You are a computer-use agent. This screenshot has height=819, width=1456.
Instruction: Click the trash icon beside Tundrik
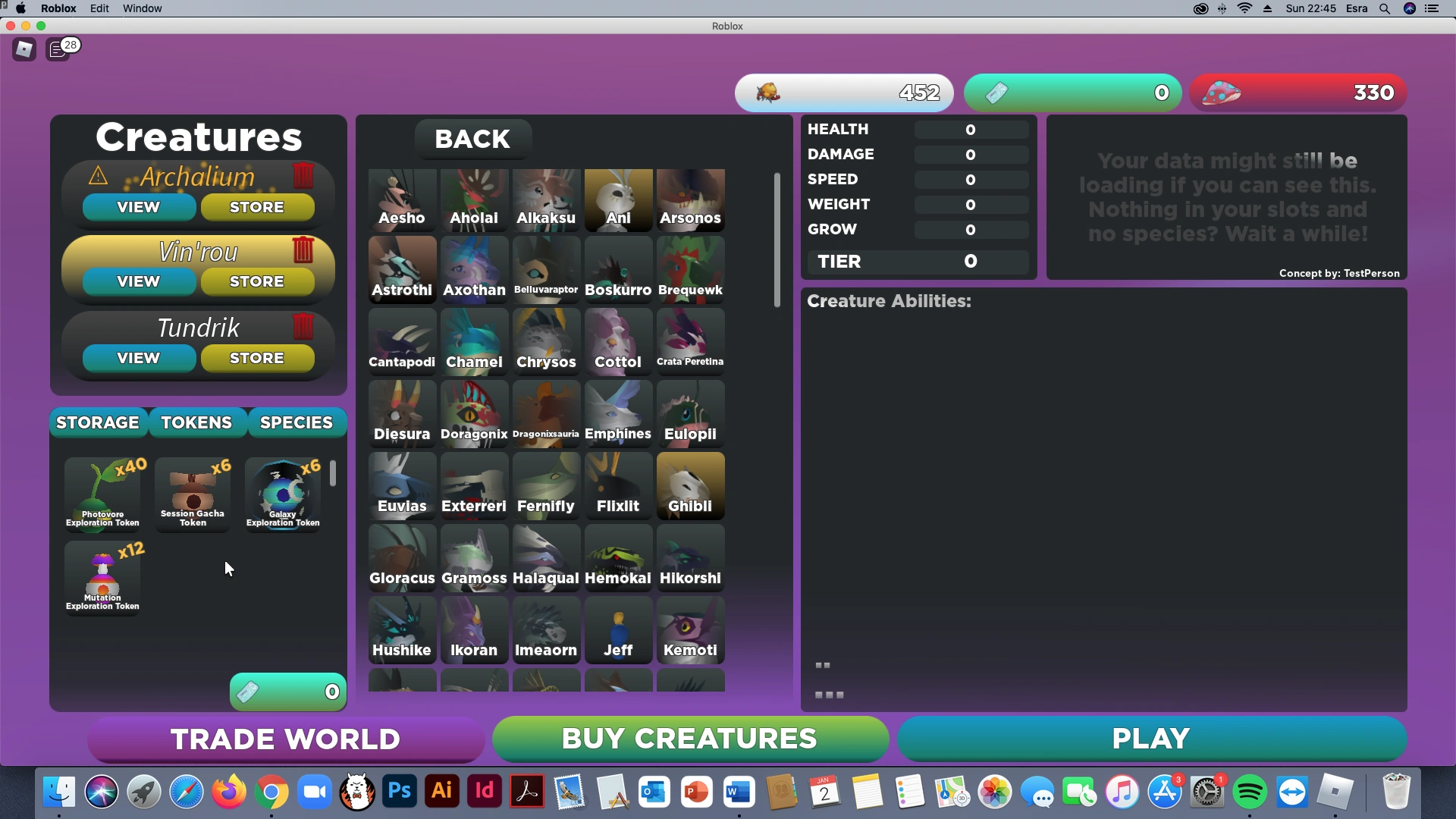click(x=303, y=326)
